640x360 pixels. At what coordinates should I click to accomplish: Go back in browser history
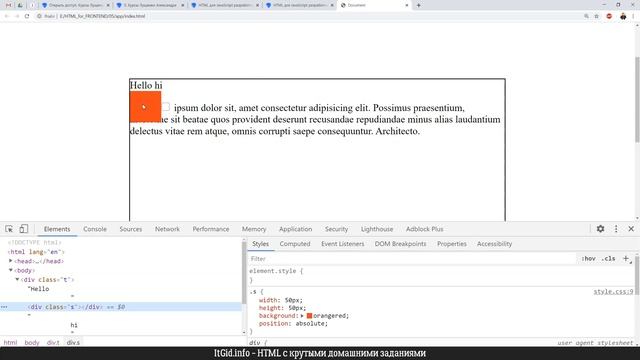click(7, 16)
